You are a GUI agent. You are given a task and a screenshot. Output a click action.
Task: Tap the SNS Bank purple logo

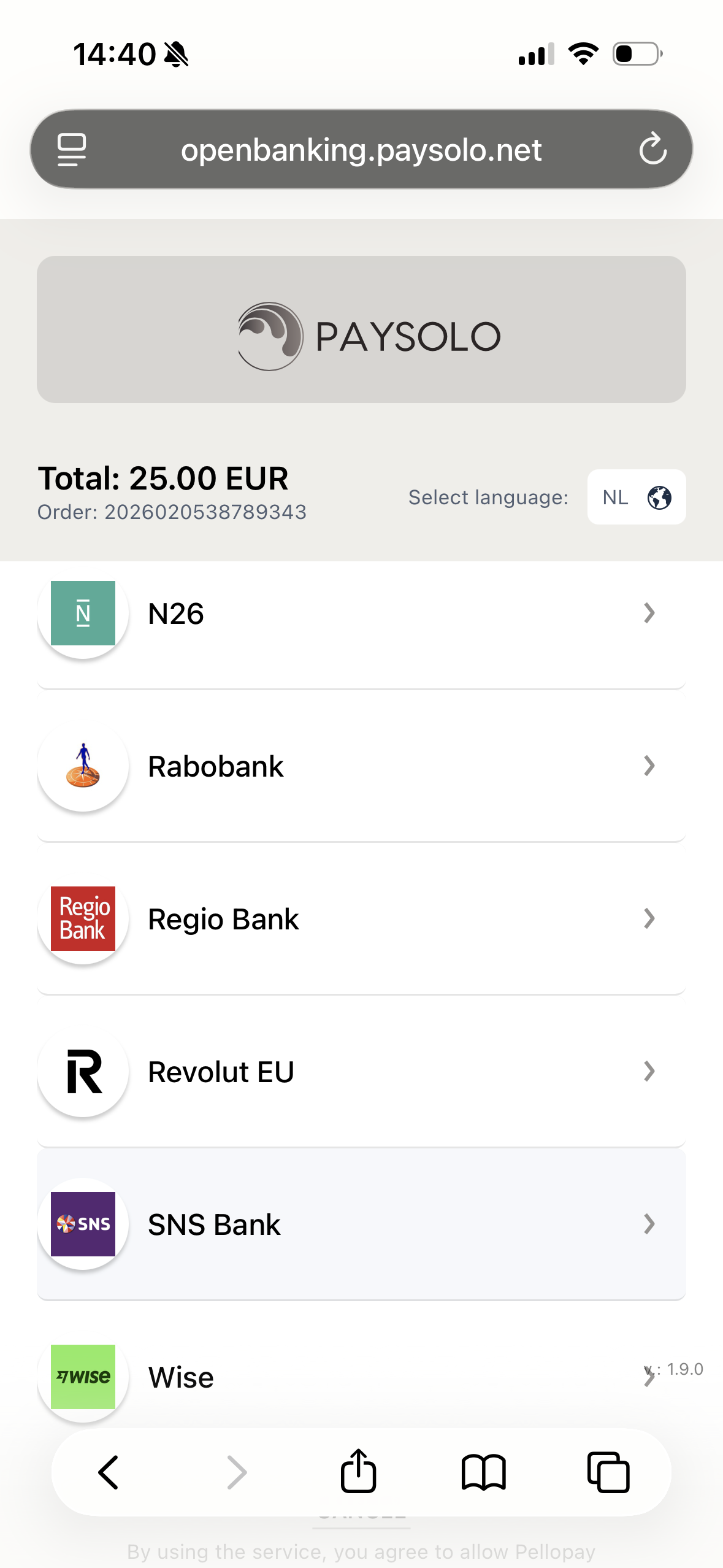[83, 1224]
